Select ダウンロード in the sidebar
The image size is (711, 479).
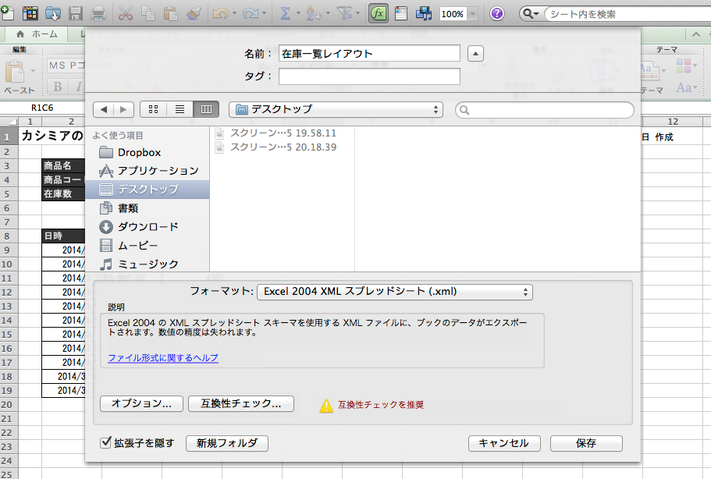click(x=148, y=227)
